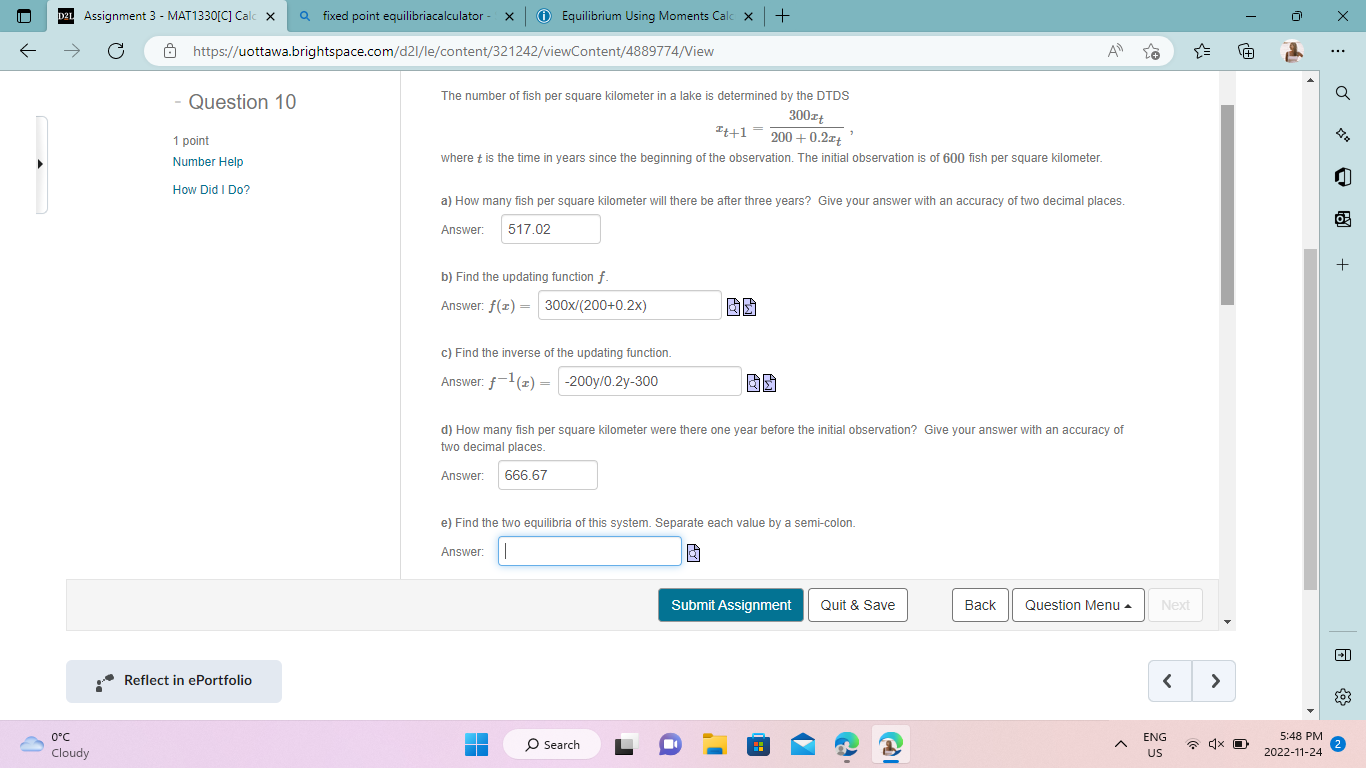The width and height of the screenshot is (1366, 768).
Task: Open the equation editor for the inverse function field
Action: click(767, 381)
